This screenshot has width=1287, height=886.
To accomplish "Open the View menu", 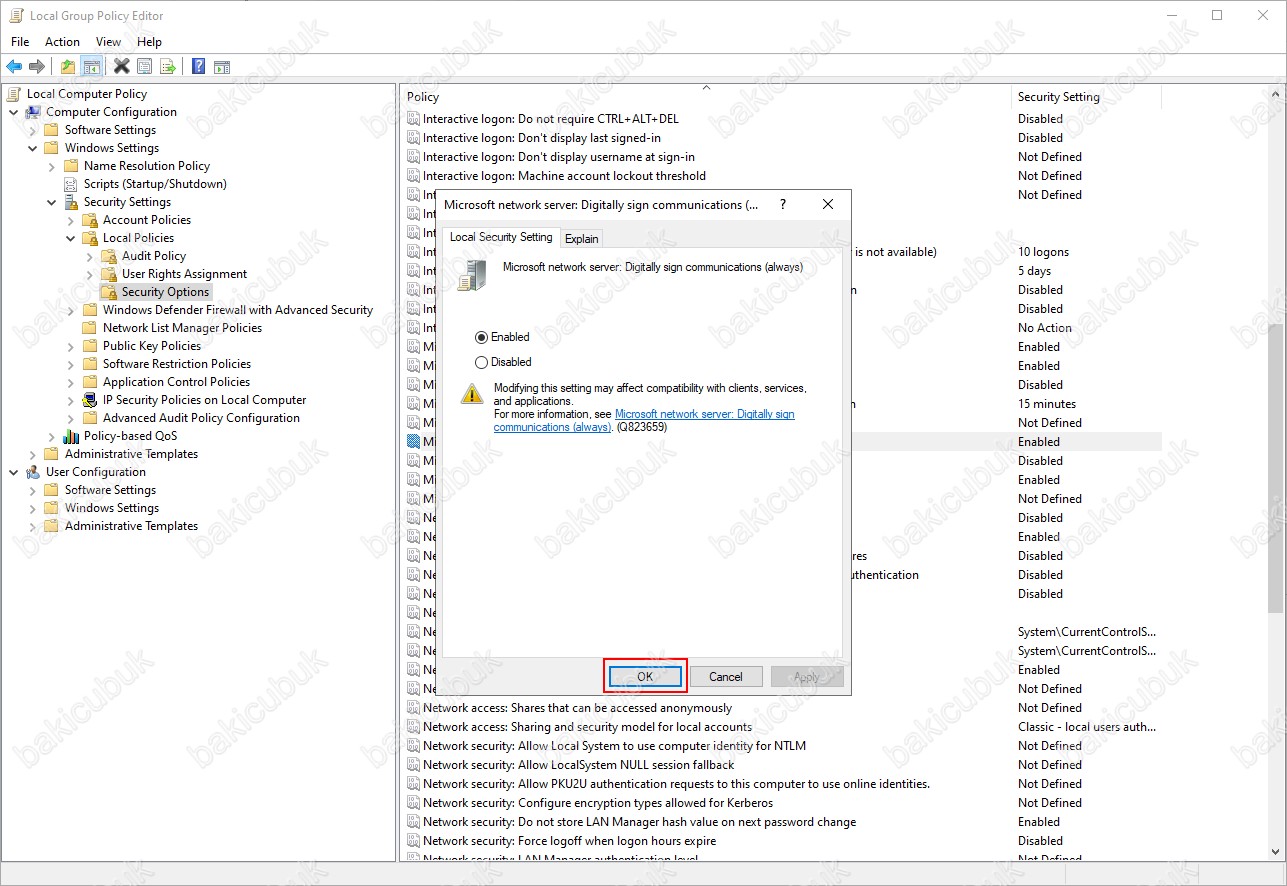I will pyautogui.click(x=108, y=42).
